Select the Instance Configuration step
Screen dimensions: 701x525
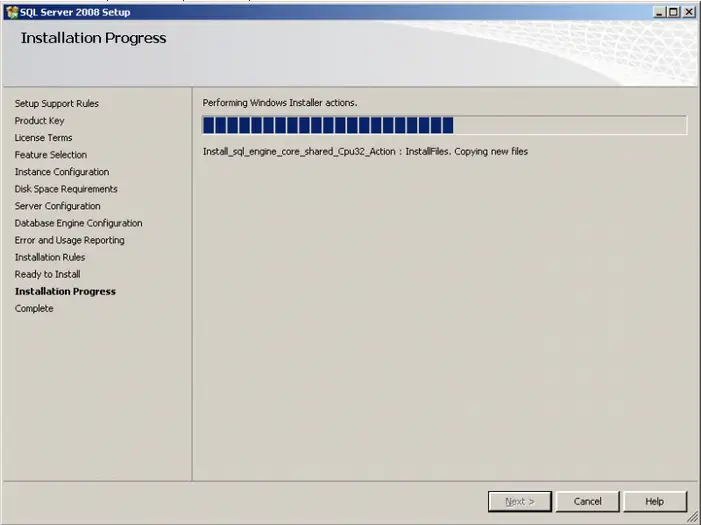point(62,172)
